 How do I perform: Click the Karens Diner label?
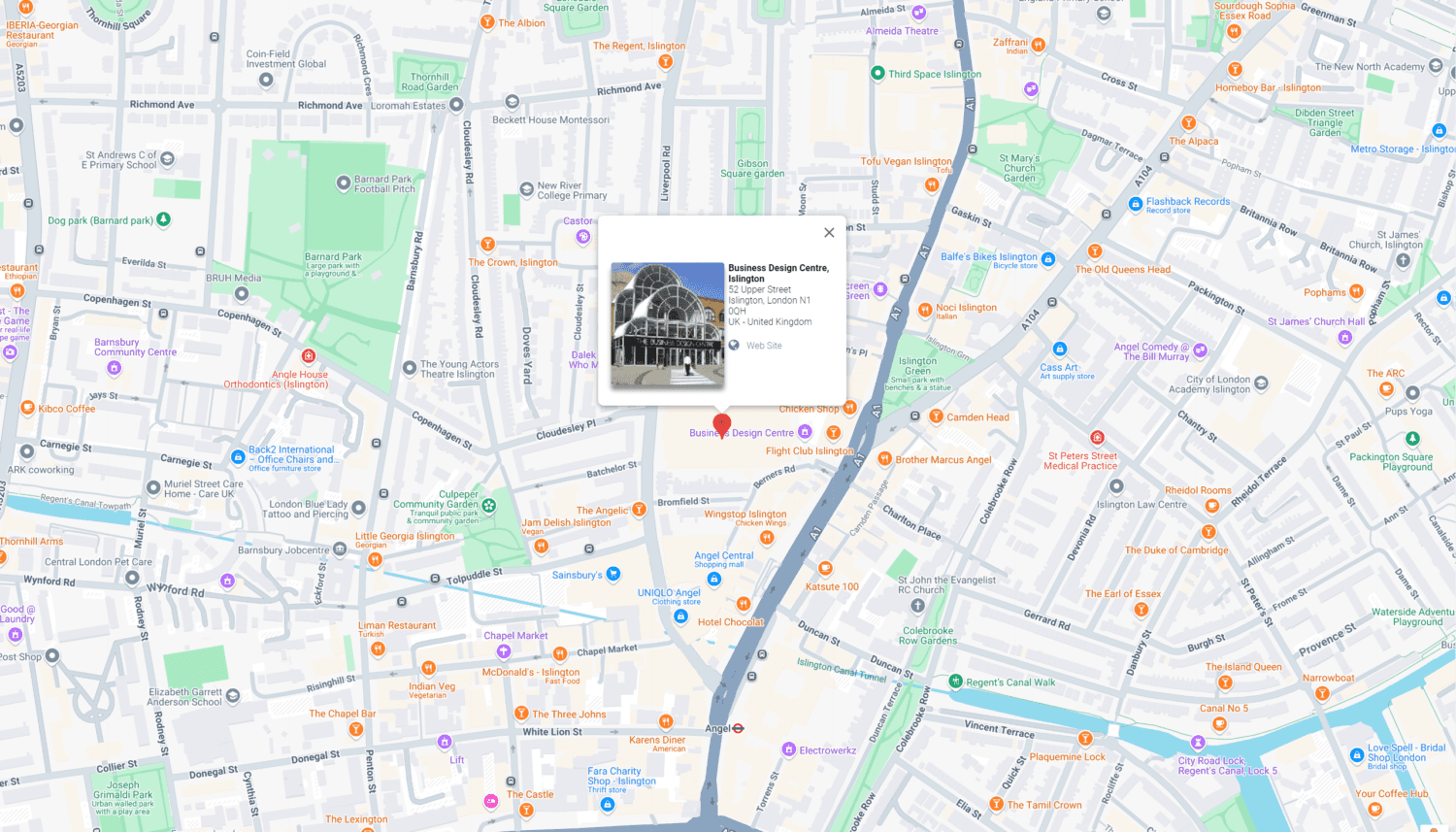[657, 740]
